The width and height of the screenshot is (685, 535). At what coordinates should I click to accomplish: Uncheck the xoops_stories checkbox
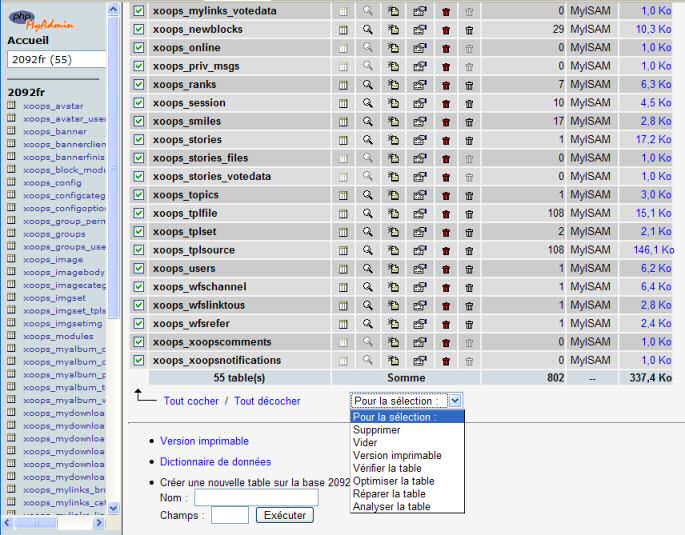138,139
